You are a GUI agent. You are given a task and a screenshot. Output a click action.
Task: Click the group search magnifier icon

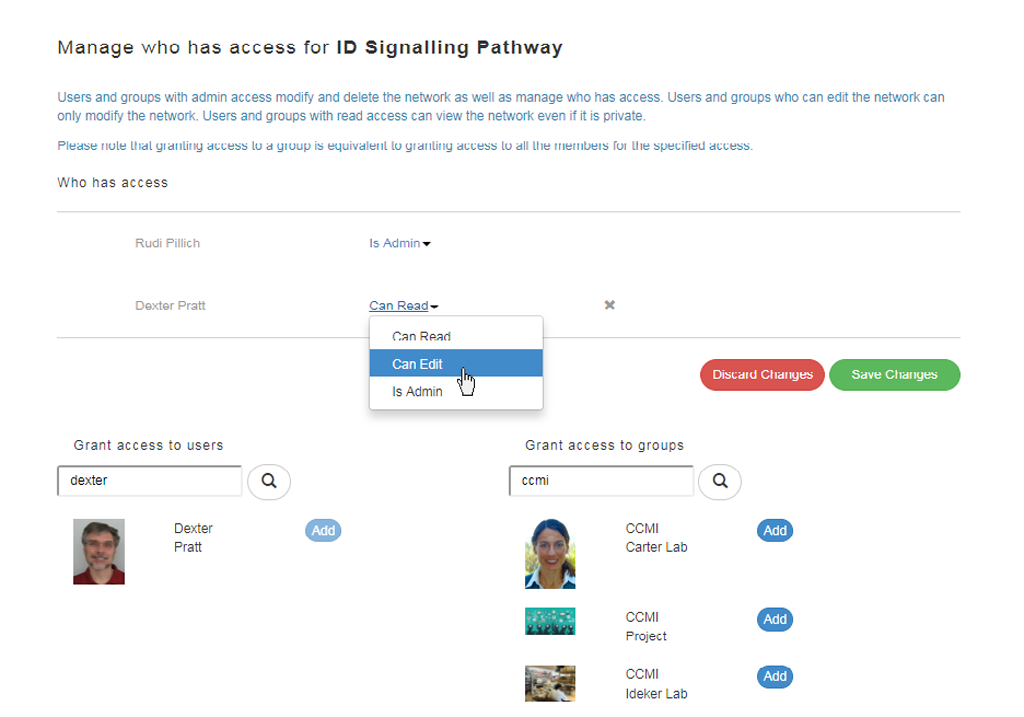[x=720, y=482]
